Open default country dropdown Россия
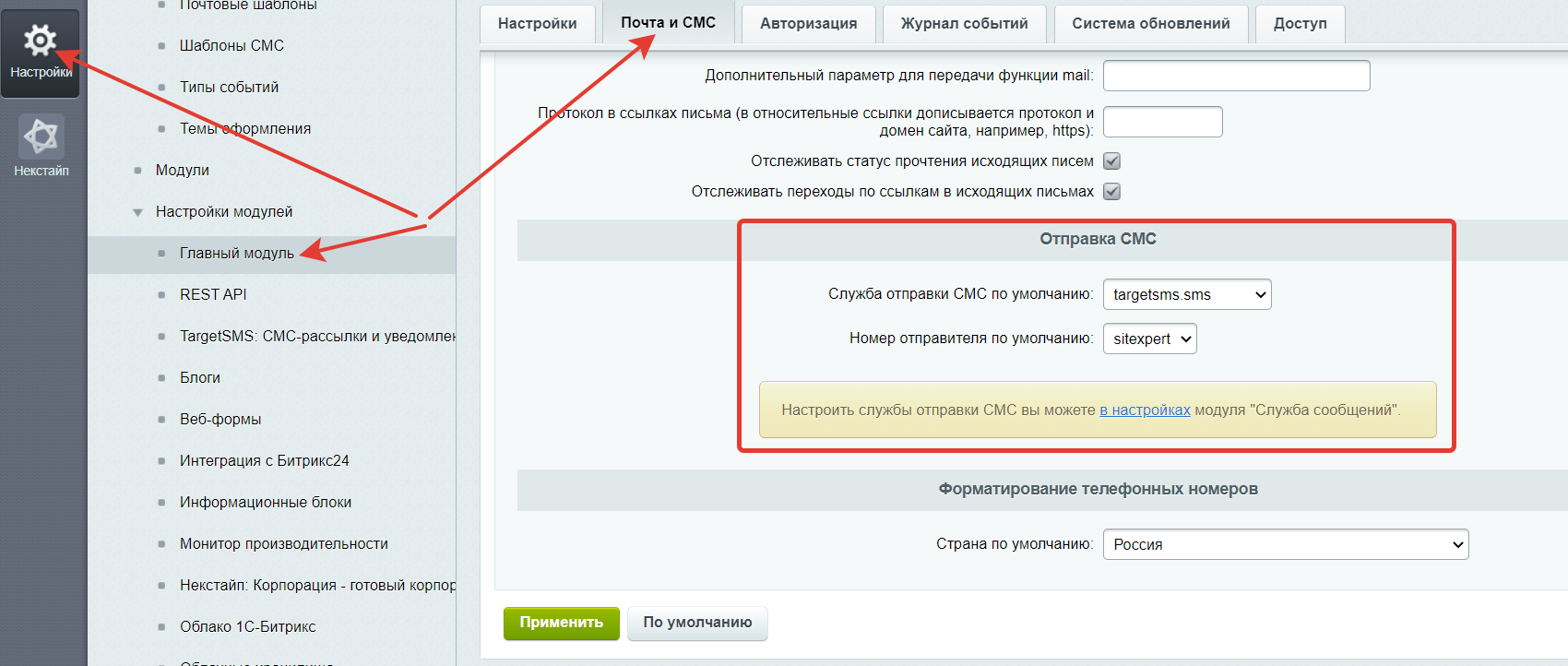Image resolution: width=1568 pixels, height=666 pixels. [x=1286, y=544]
